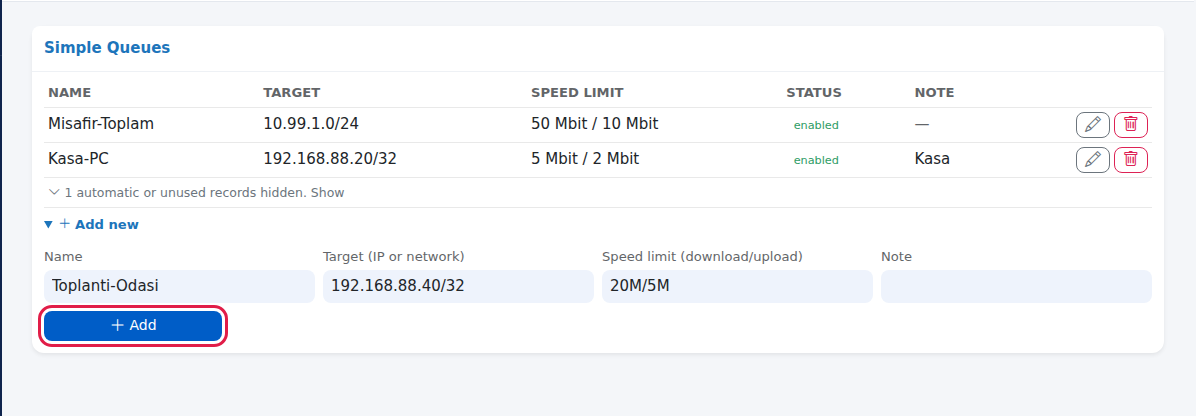Image resolution: width=1196 pixels, height=416 pixels.
Task: Click the TARGET column header
Action: pos(291,92)
